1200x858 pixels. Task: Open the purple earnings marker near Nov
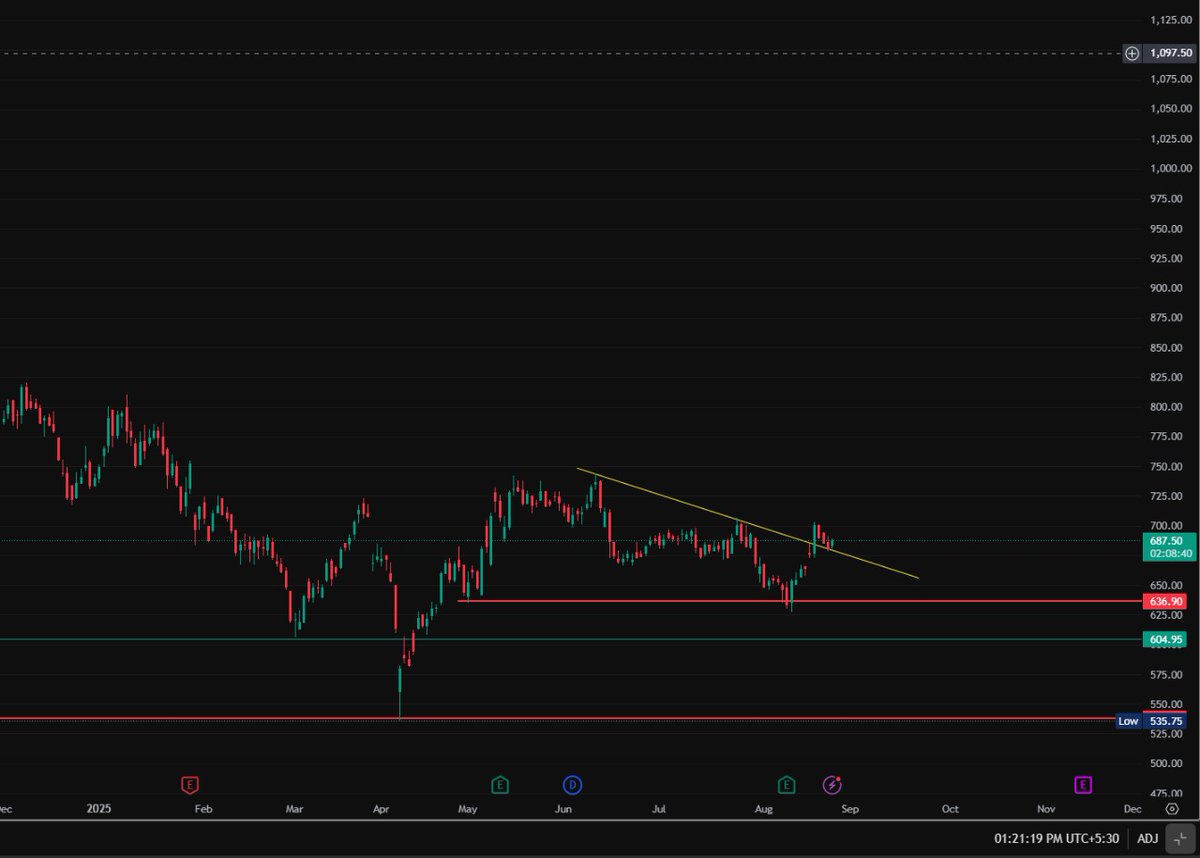point(1083,785)
